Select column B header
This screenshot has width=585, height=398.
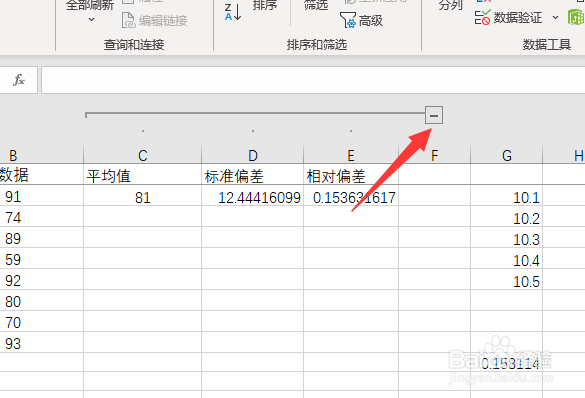41,155
